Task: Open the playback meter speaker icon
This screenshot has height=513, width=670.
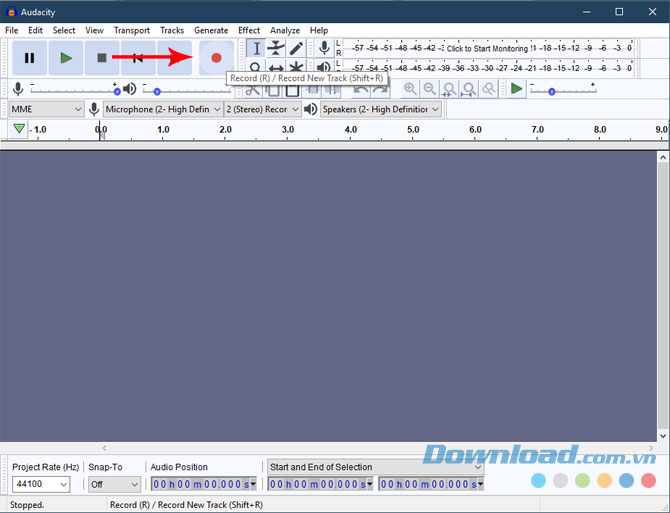Action: 324,66
